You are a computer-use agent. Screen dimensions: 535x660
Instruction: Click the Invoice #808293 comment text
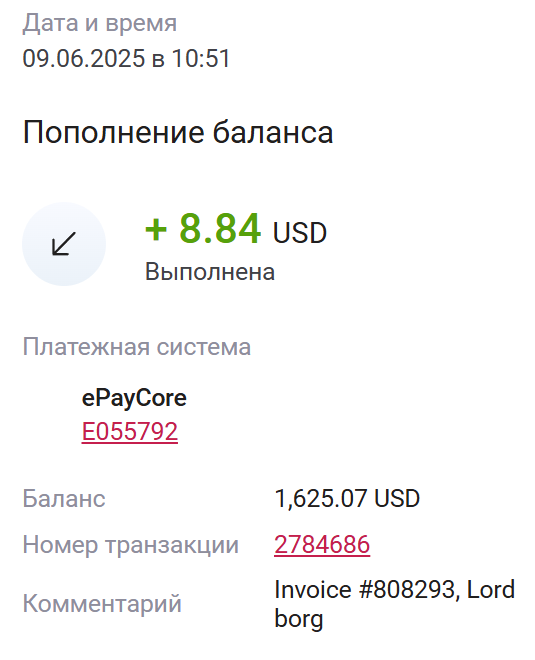coord(365,589)
